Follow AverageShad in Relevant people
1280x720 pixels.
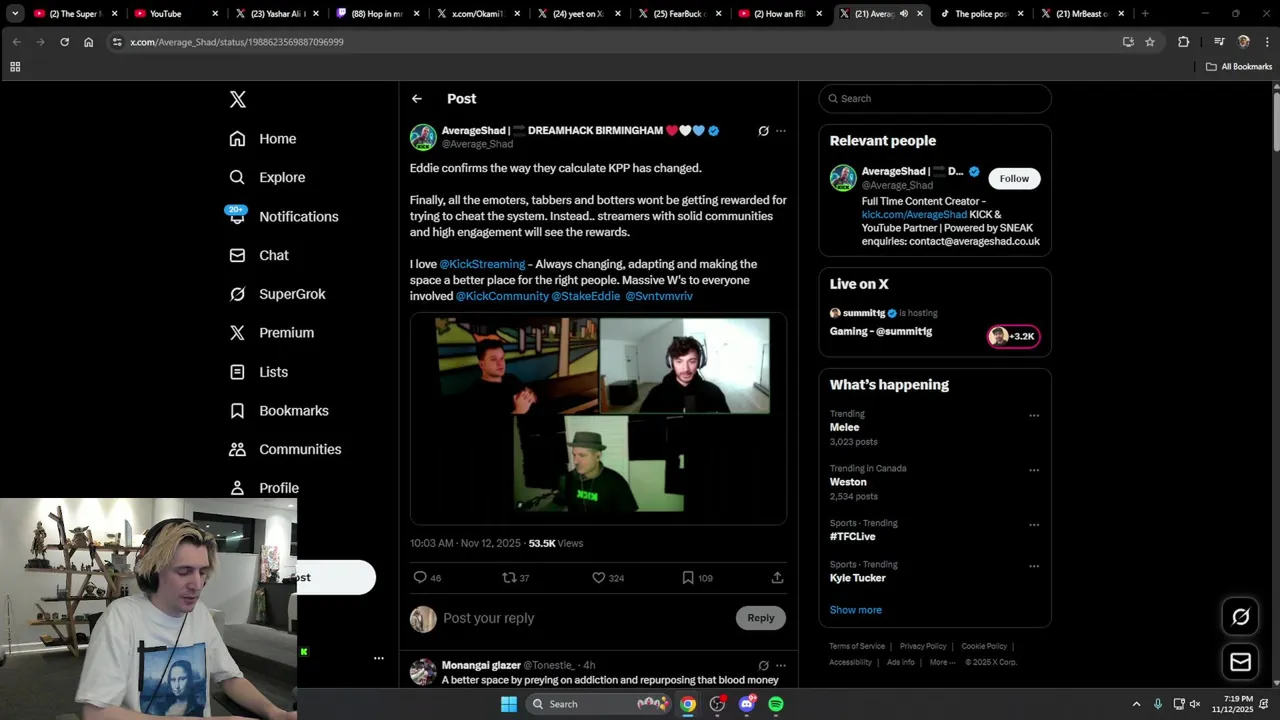[1014, 178]
